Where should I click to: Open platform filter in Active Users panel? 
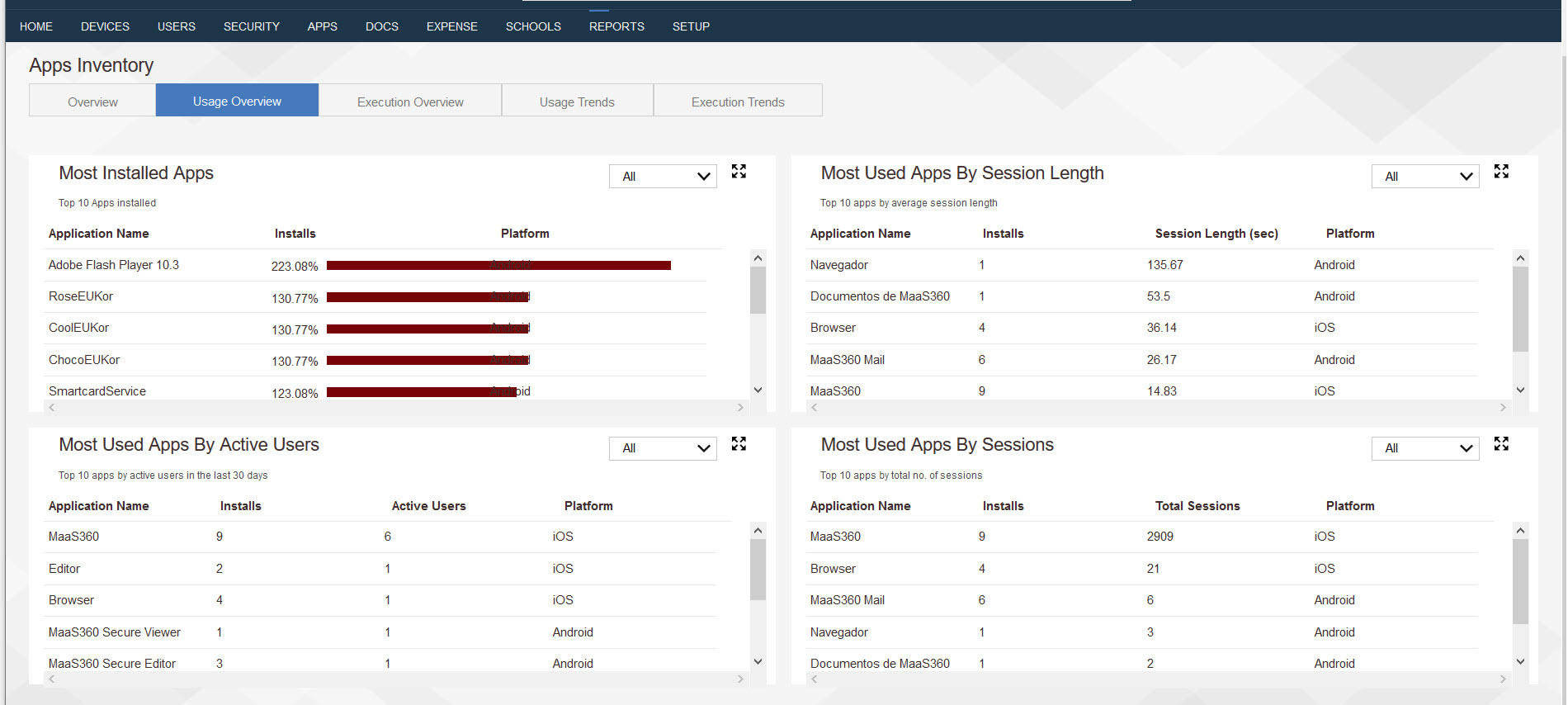[x=663, y=448]
